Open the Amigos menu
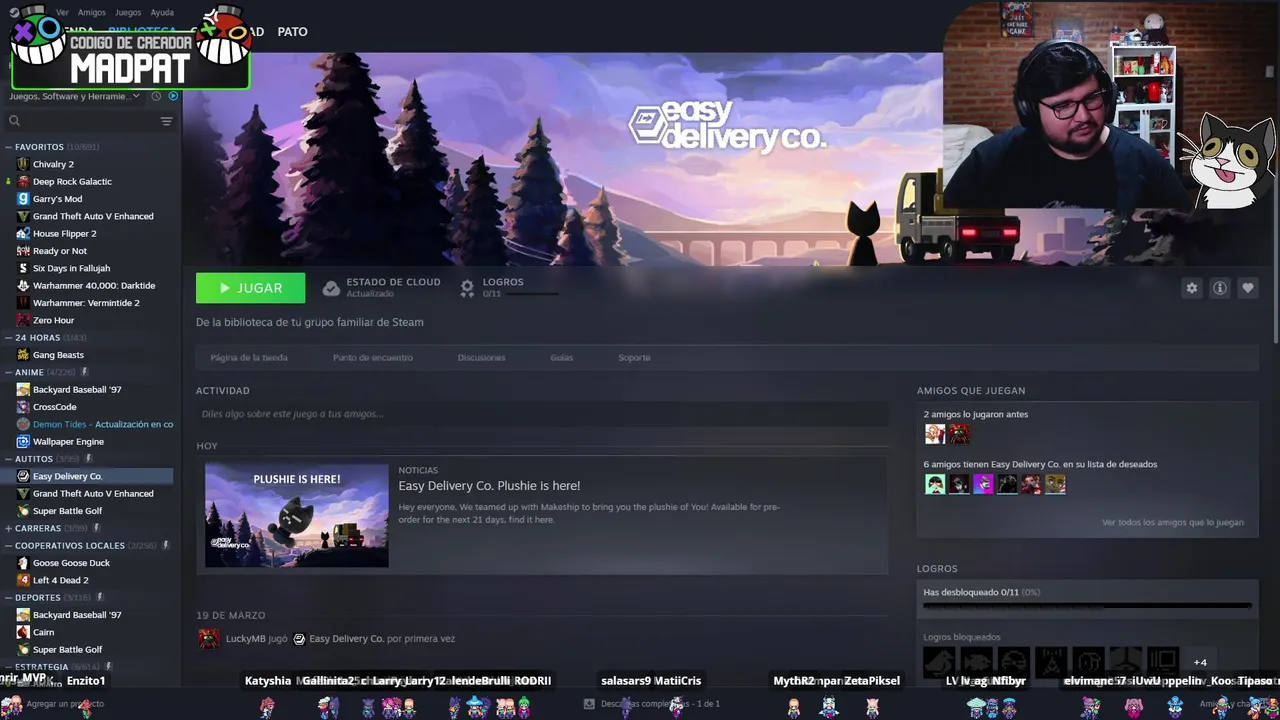The width and height of the screenshot is (1280, 720). click(92, 12)
